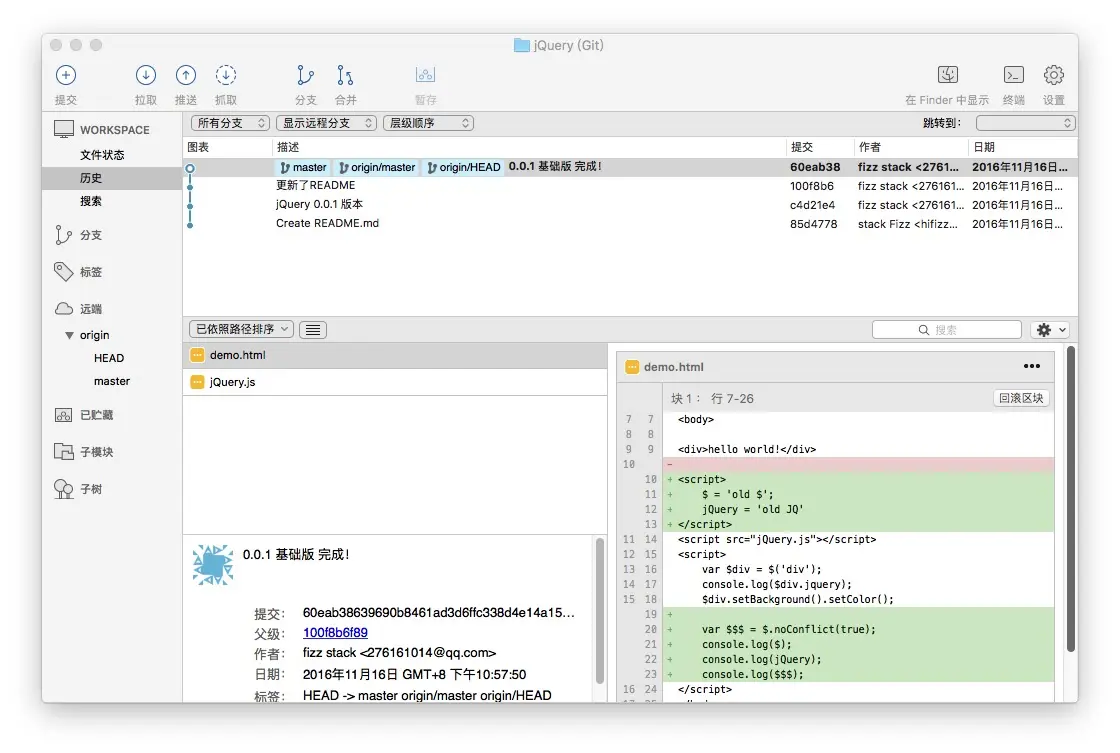
Task: Open the 显示远程分支 dropdown
Action: [x=326, y=123]
